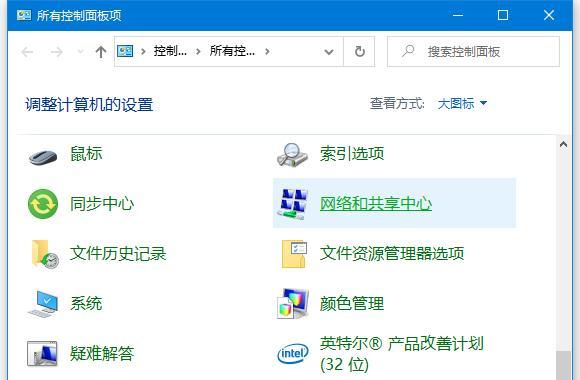Maximize the 所有控制面板项 window
This screenshot has width=580, height=380.
coord(503,15)
